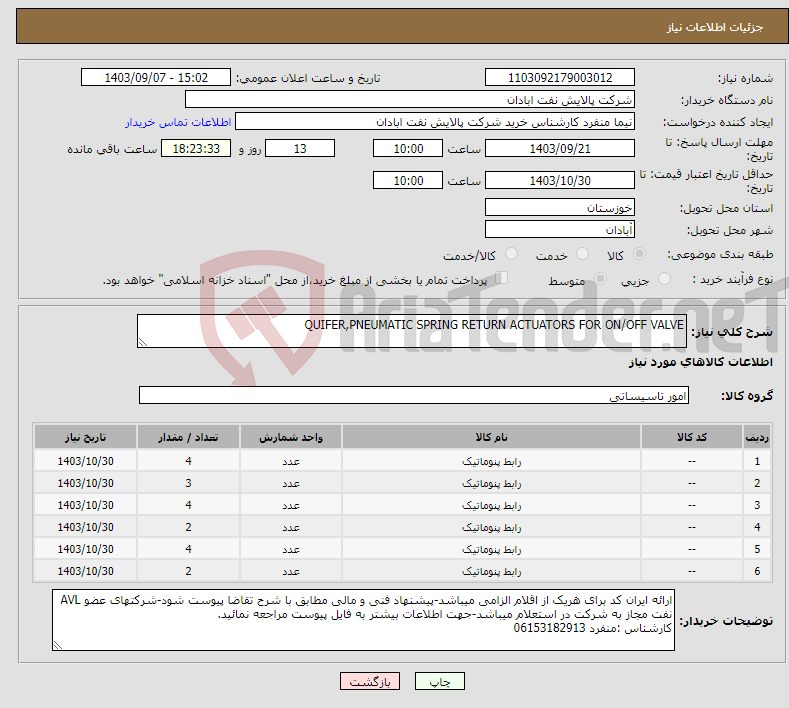Click the goods group field امور تاسیساتی
The image size is (789, 708).
click(414, 395)
